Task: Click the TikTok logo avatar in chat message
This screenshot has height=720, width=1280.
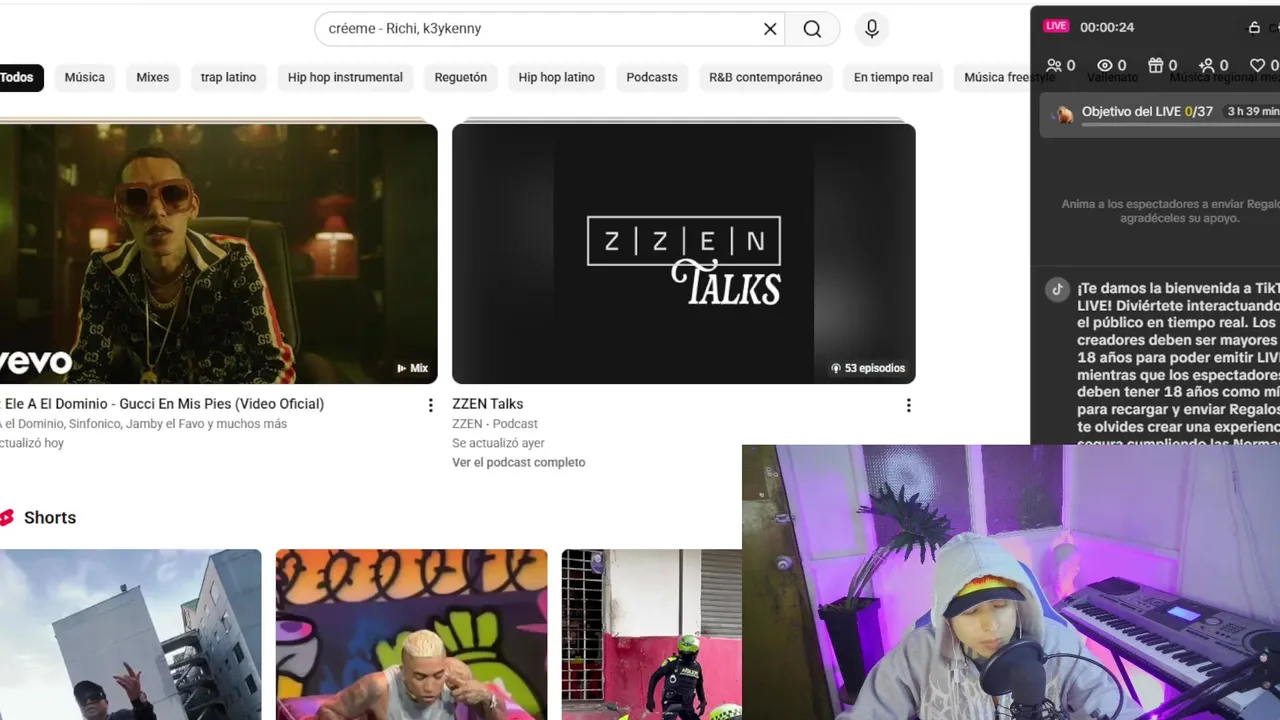Action: coord(1057,289)
